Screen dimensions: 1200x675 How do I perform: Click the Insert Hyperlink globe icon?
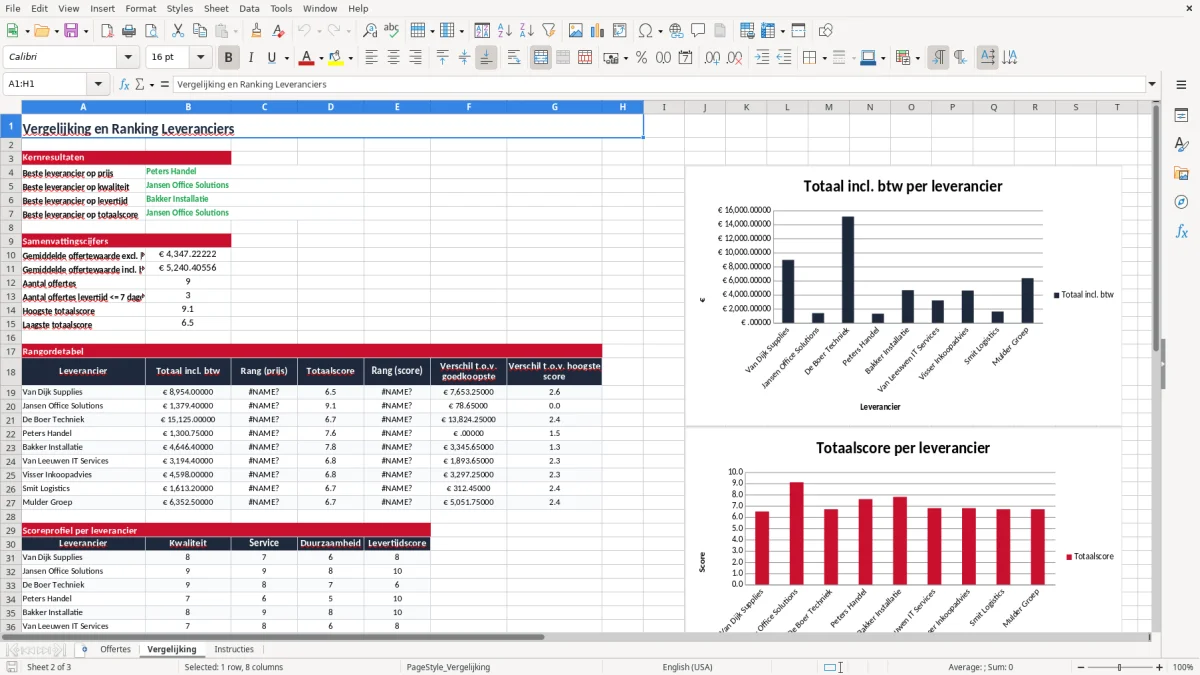coord(676,31)
